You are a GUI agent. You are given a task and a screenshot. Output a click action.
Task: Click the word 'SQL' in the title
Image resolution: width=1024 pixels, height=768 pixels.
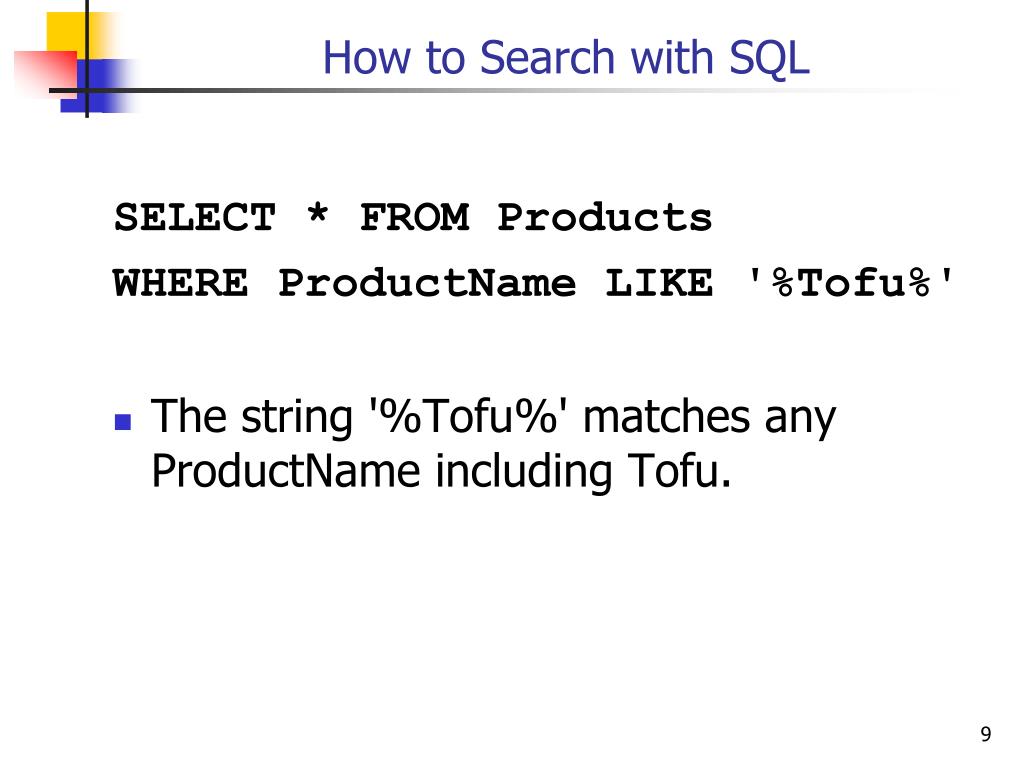click(769, 59)
